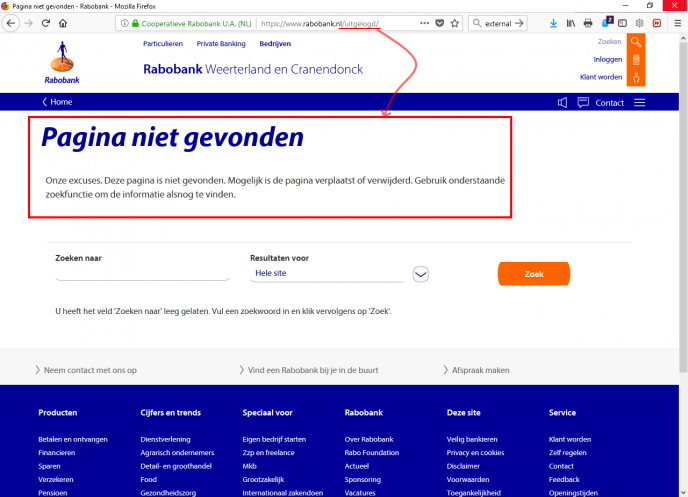Open footer link Zelf regelen
688x497 pixels.
[x=567, y=453]
